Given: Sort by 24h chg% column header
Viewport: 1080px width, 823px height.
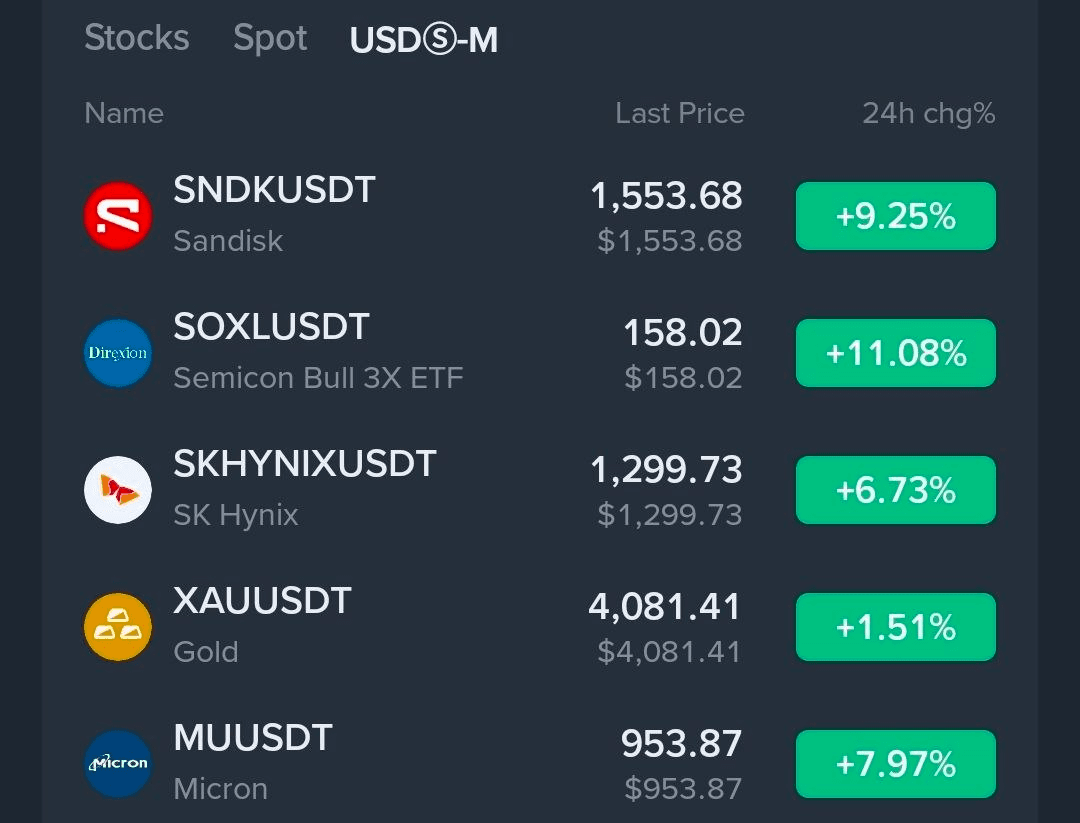Looking at the screenshot, I should pos(928,114).
